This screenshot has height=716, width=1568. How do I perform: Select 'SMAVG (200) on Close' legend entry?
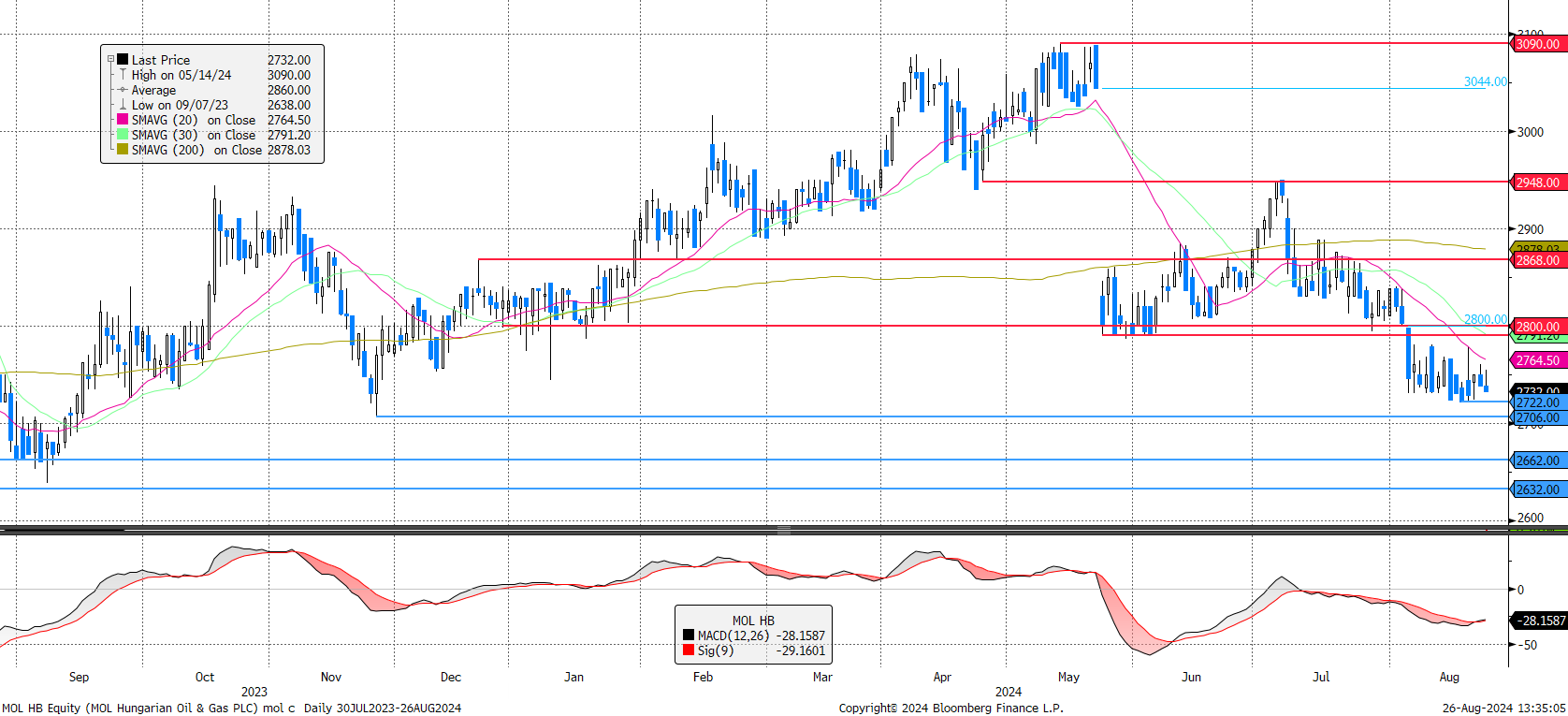coord(196,150)
